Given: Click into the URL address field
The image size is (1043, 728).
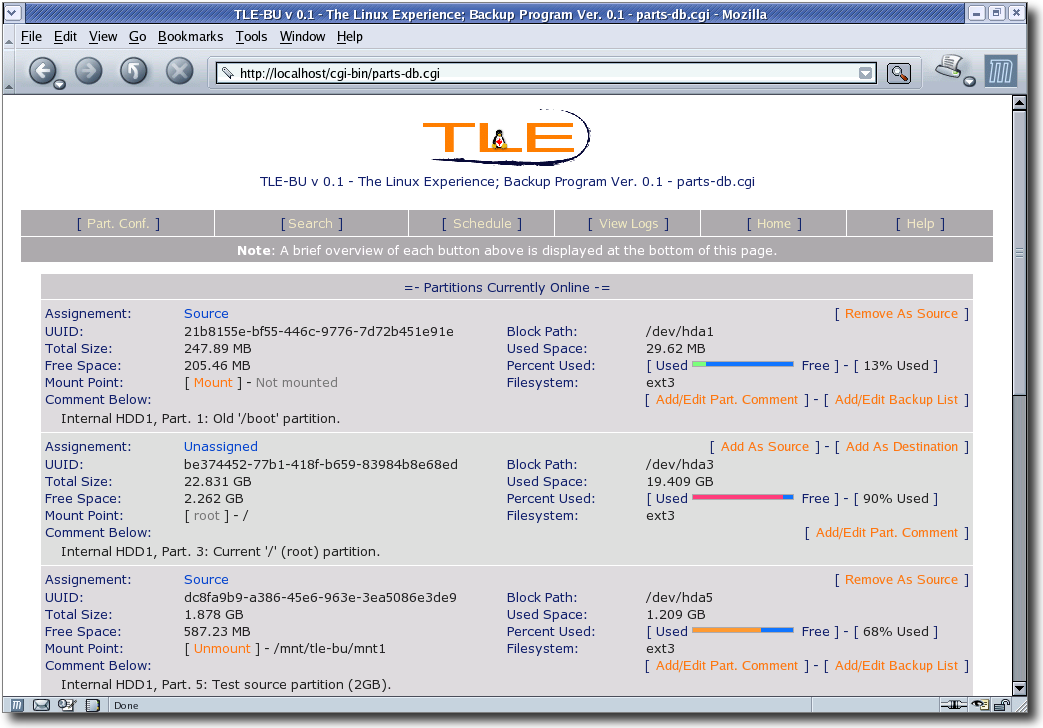Looking at the screenshot, I should (x=545, y=73).
